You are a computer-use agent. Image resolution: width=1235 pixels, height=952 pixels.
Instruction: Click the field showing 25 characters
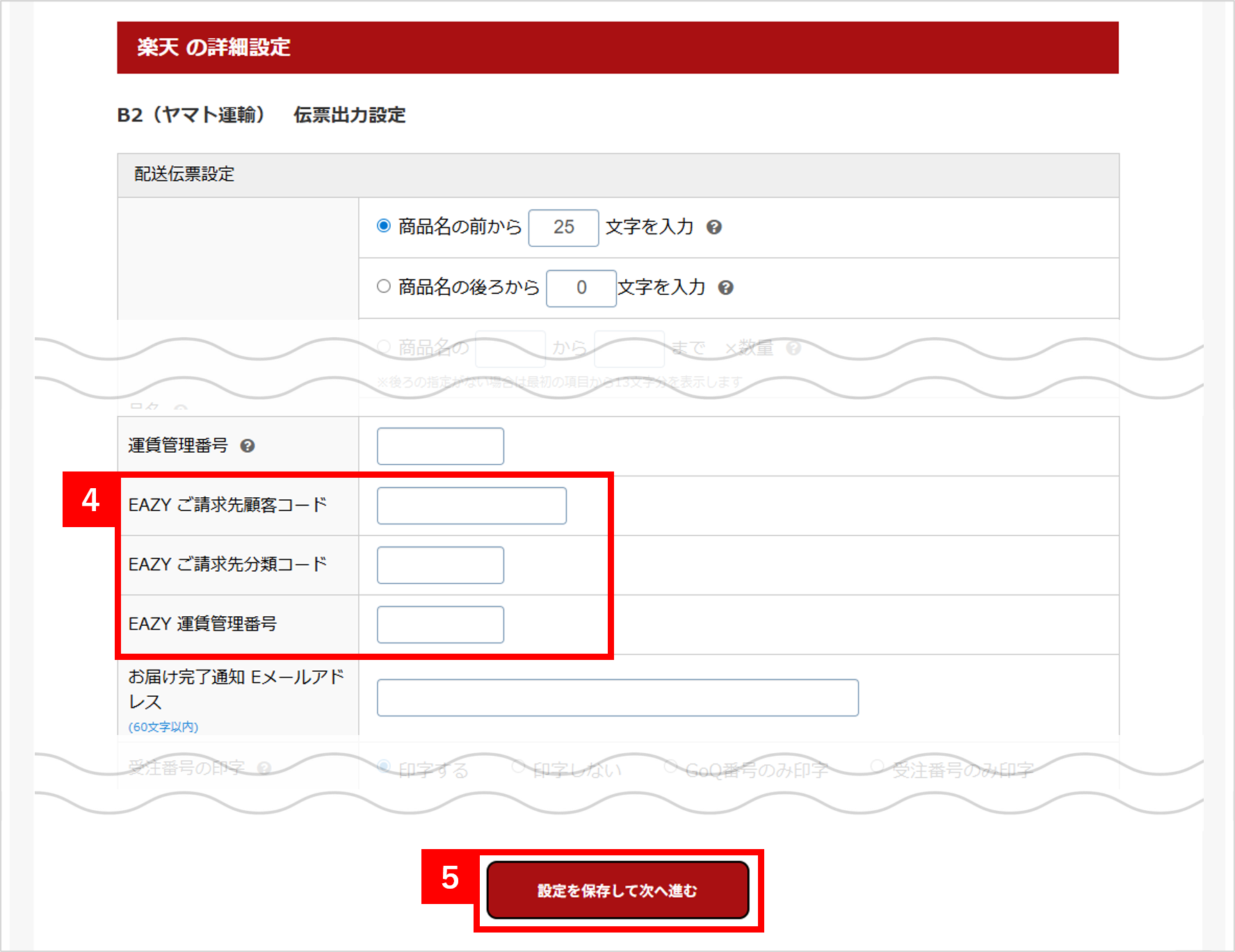point(563,227)
